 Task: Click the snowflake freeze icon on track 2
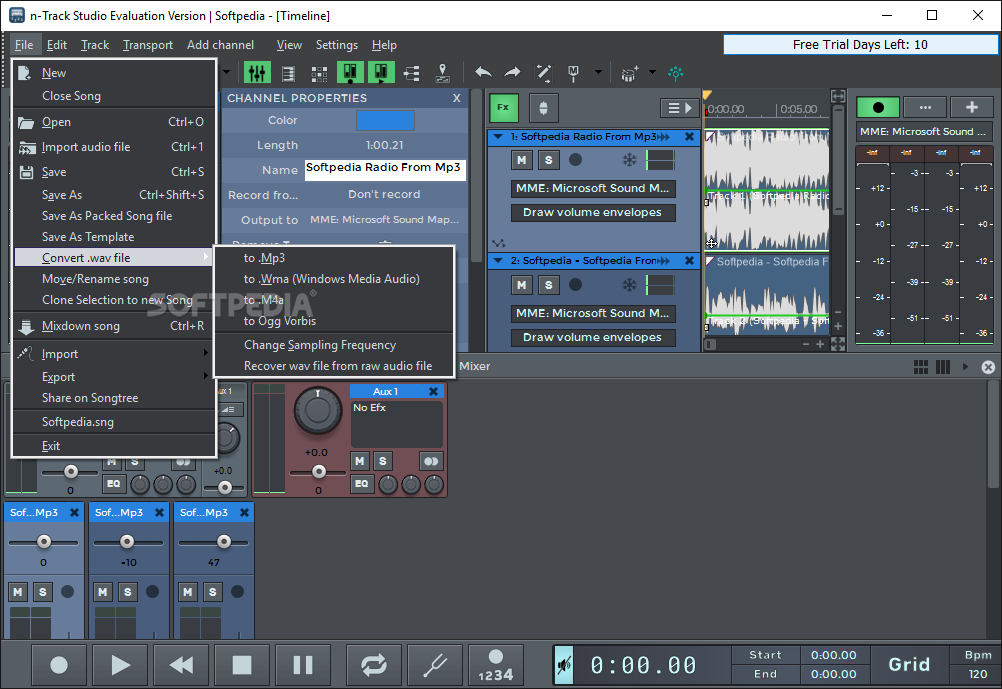pyautogui.click(x=629, y=285)
